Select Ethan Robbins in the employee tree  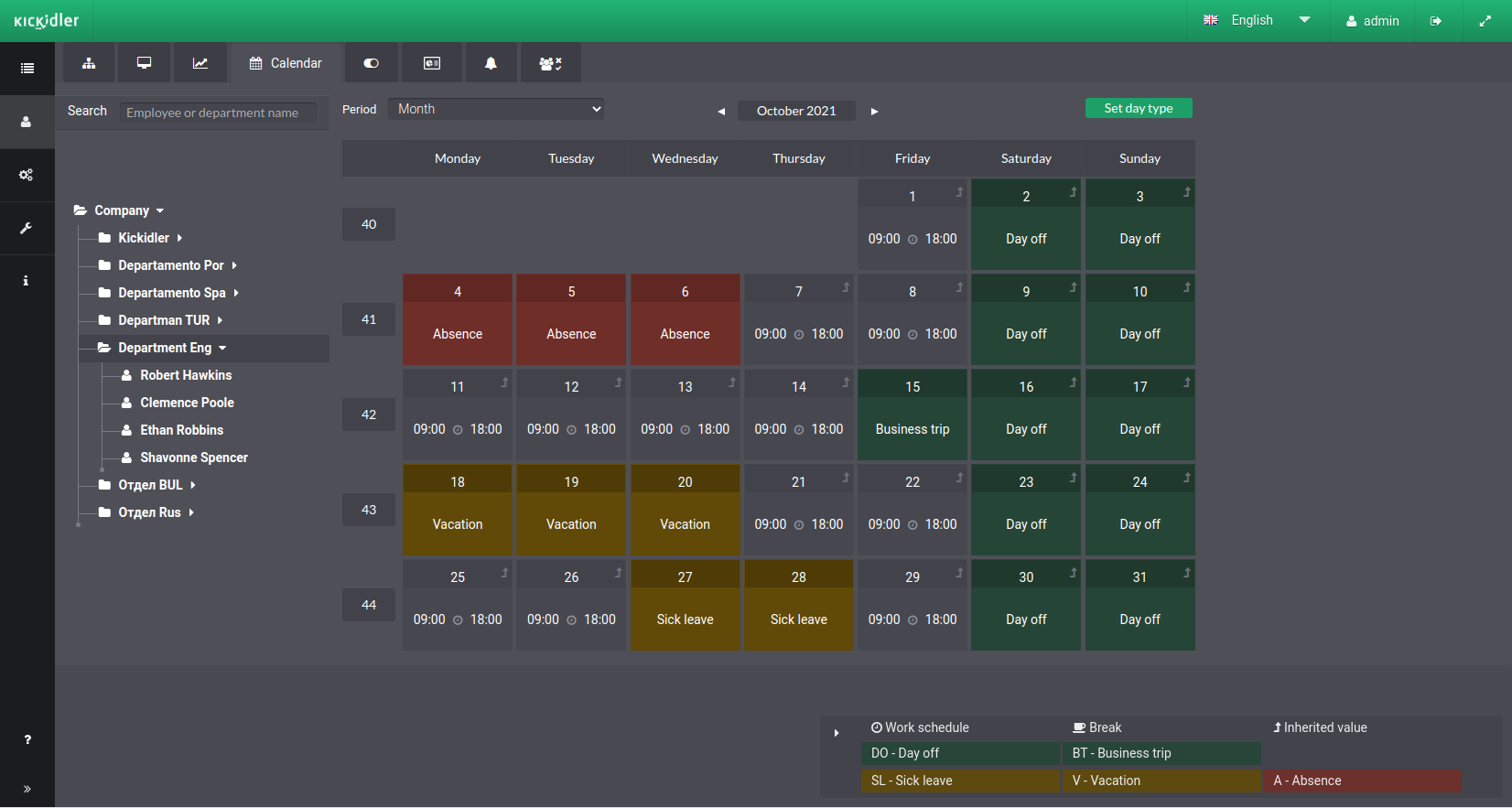pos(181,430)
